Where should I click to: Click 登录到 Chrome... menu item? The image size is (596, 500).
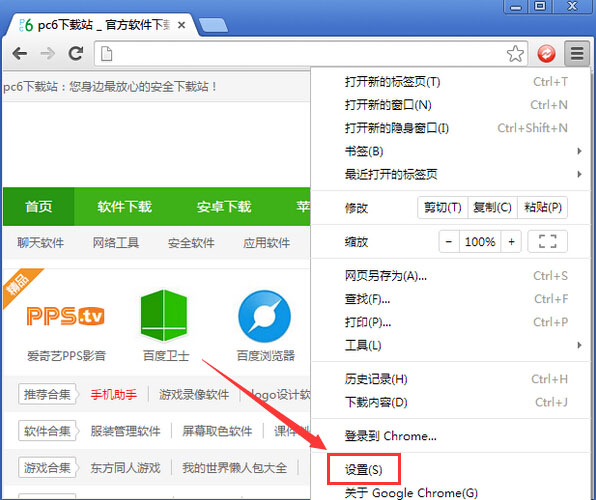[x=450, y=436]
